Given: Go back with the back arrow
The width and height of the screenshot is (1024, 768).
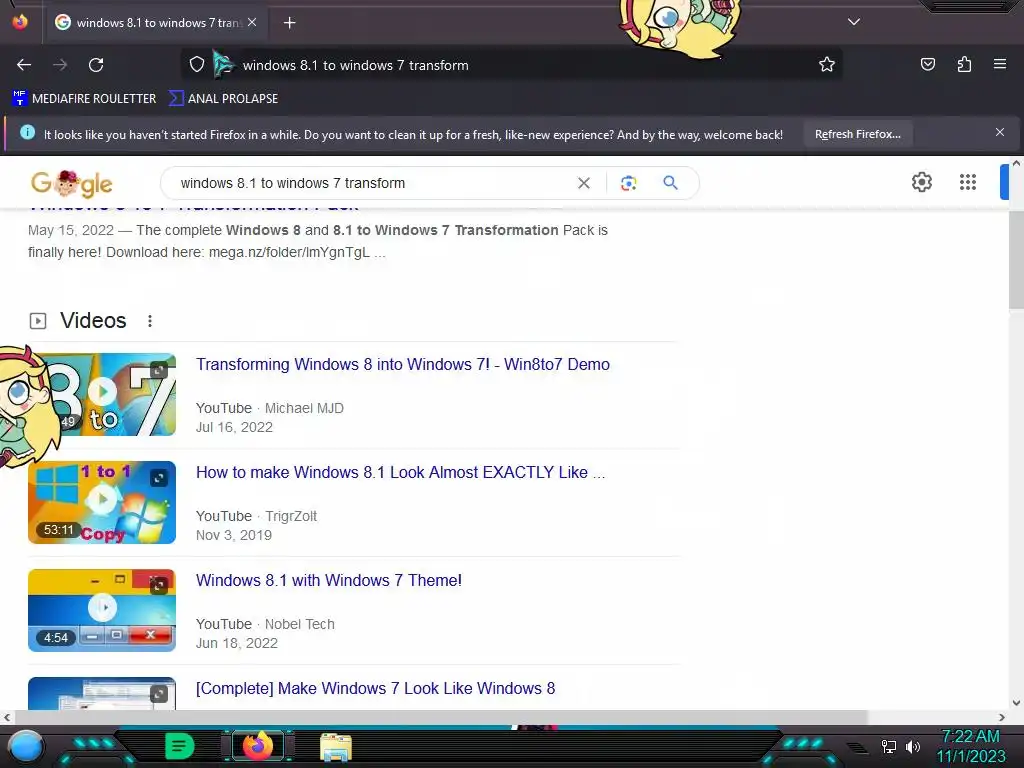Looking at the screenshot, I should (24, 65).
